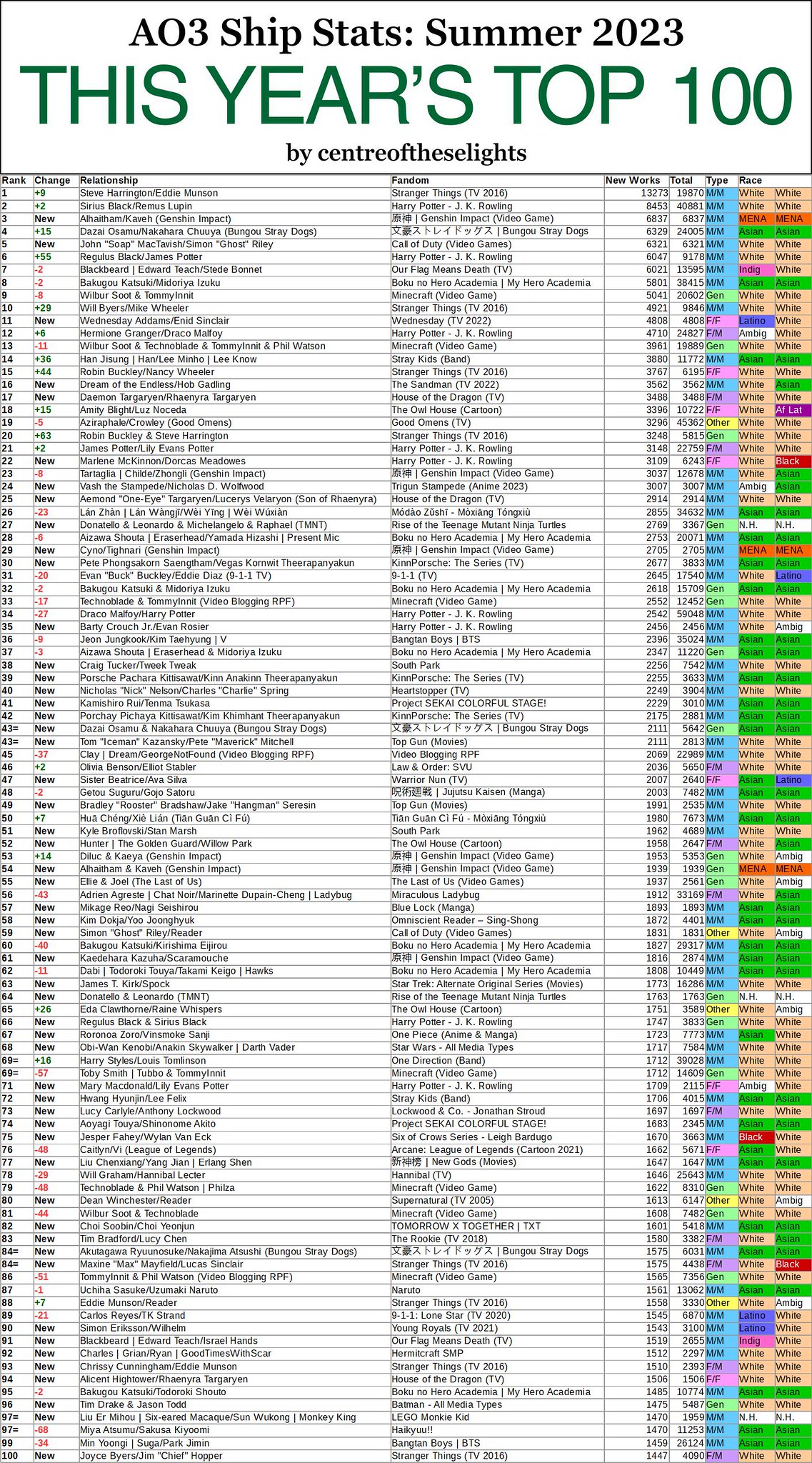Image resolution: width=812 pixels, height=1463 pixels.
Task: Select the Steve Harrington/Eddie Munson relationship cell
Action: point(149,194)
